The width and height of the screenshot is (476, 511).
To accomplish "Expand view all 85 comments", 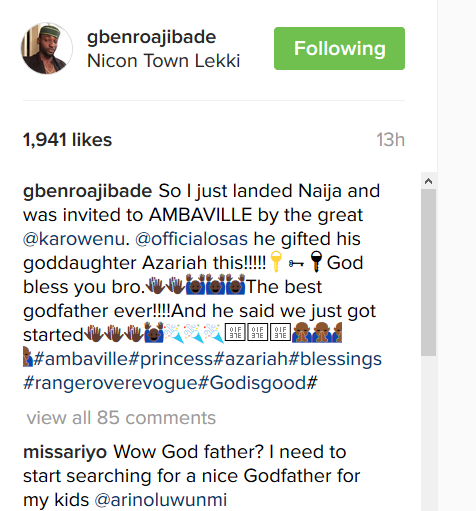I will coord(121,418).
